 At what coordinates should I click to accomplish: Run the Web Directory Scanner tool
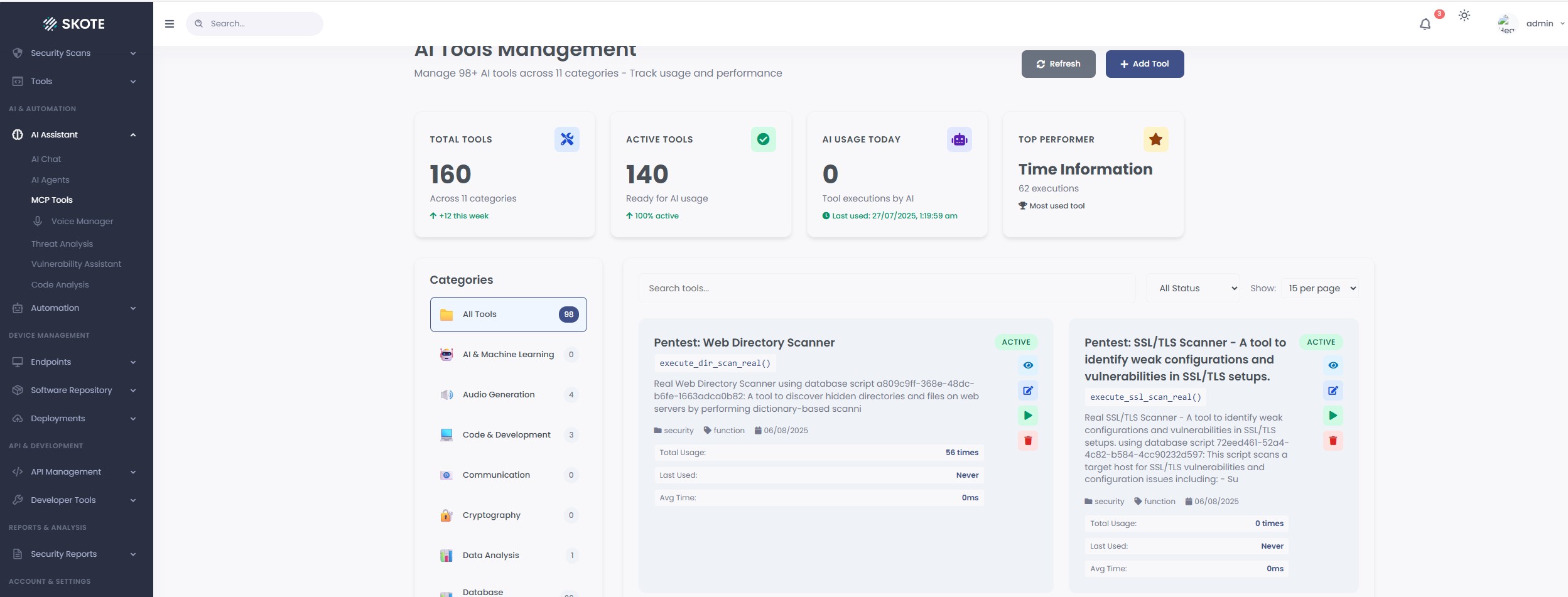(1027, 416)
